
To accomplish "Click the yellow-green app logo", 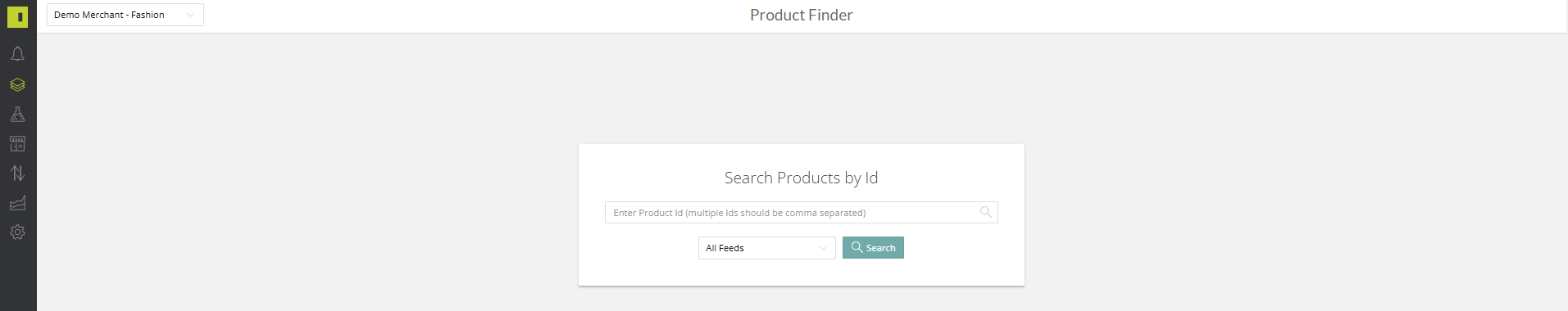I will point(17,16).
